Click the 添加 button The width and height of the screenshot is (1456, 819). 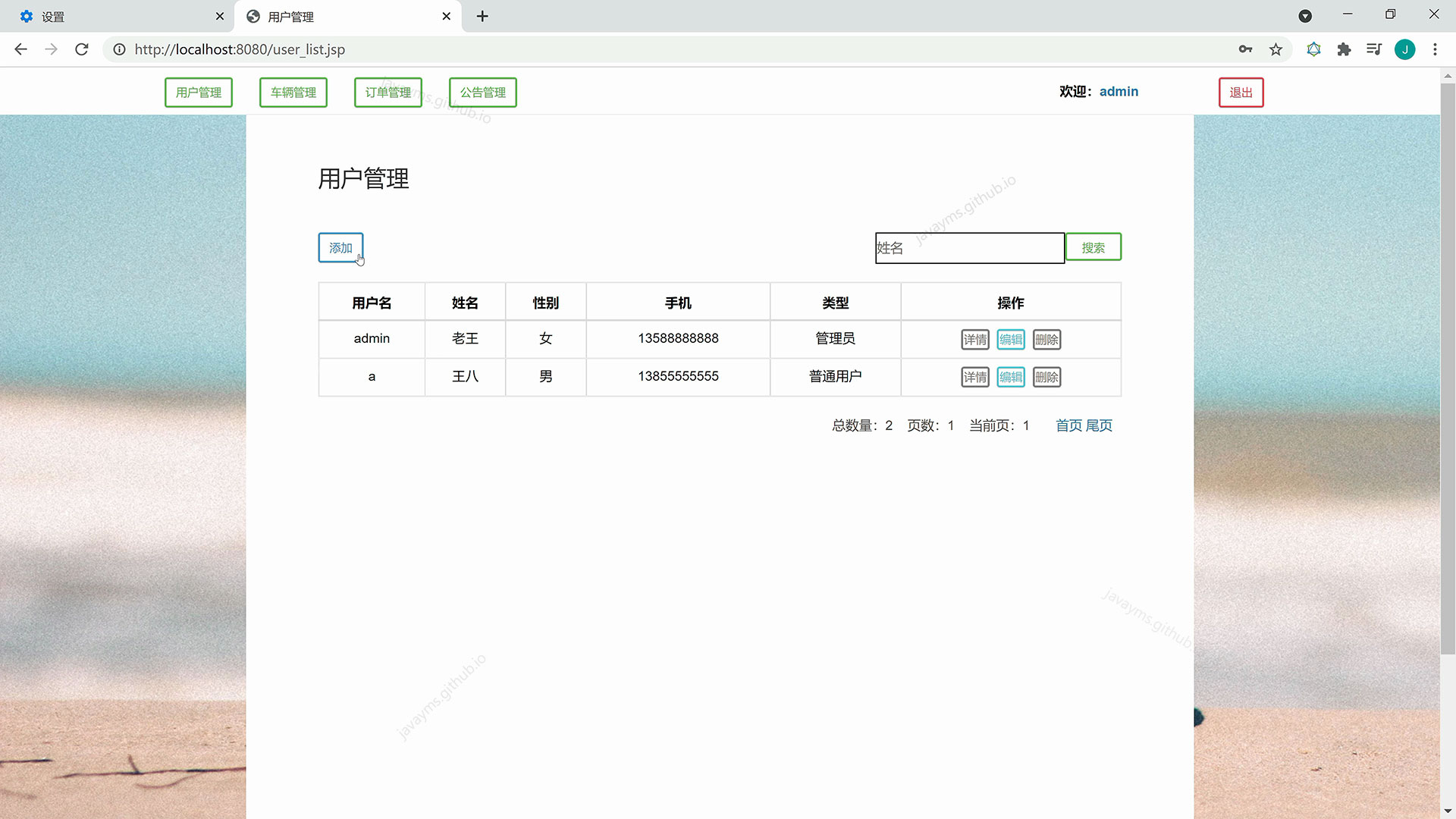click(340, 248)
